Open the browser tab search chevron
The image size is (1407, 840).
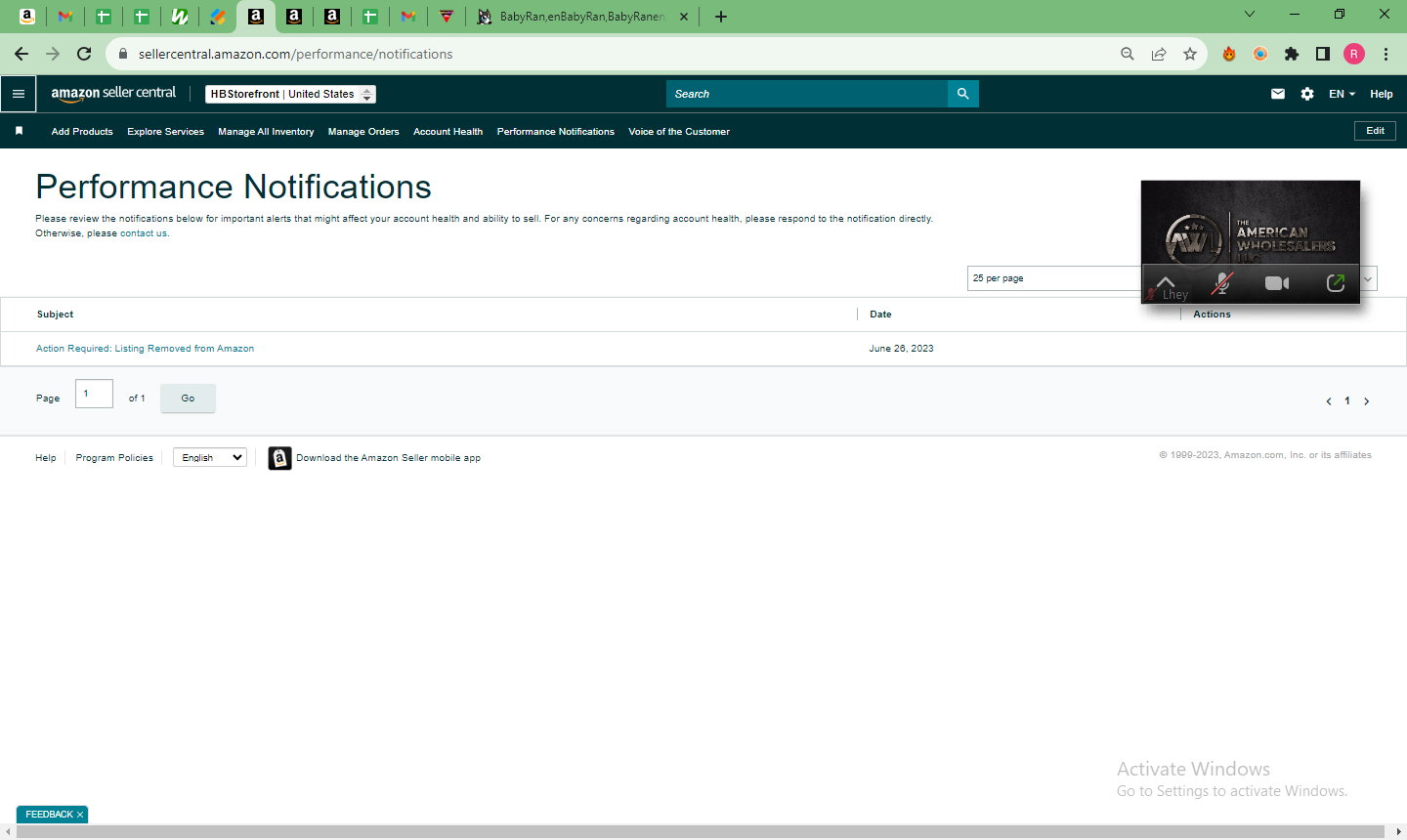[1250, 14]
